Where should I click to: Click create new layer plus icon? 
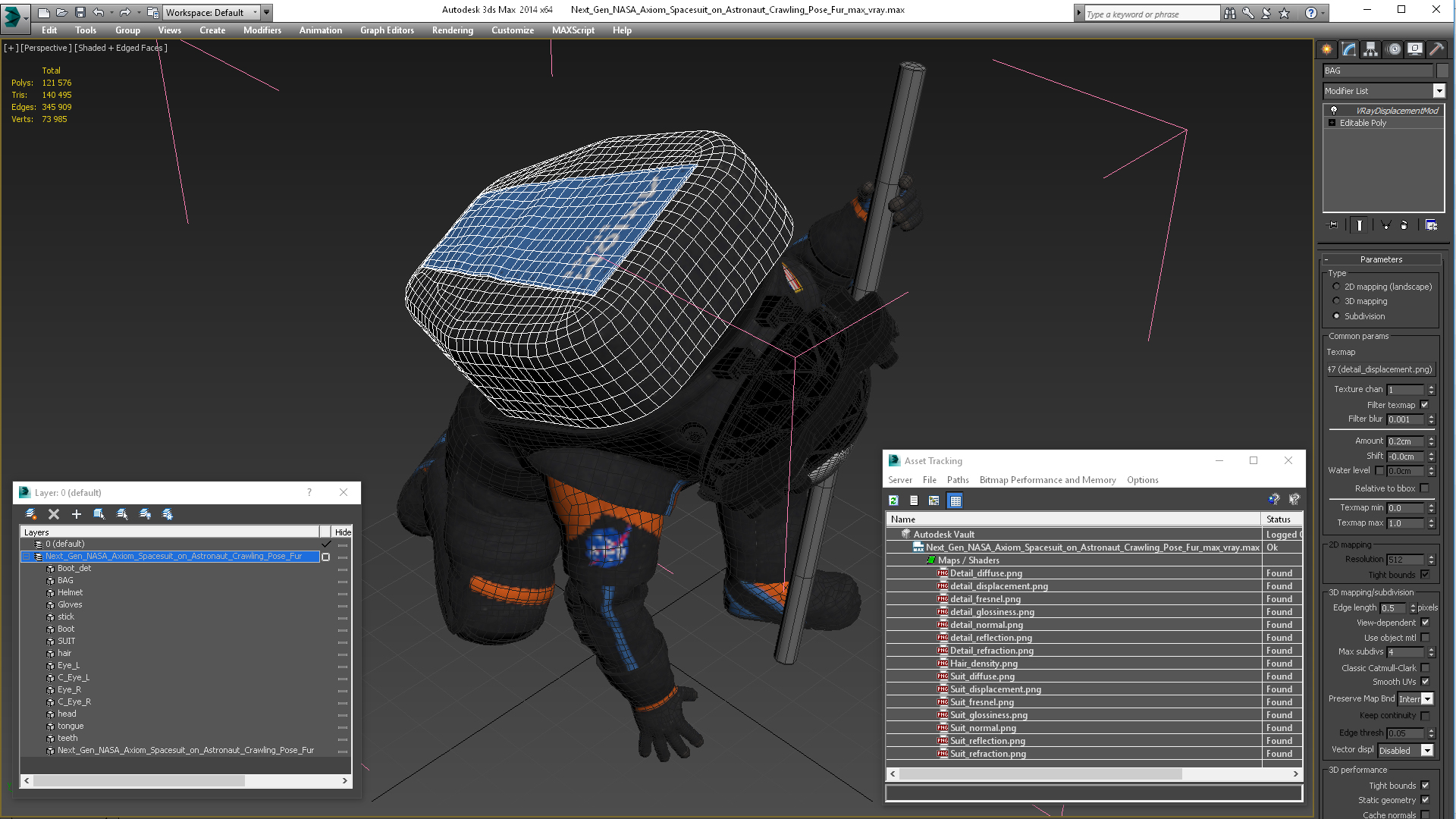(x=76, y=514)
